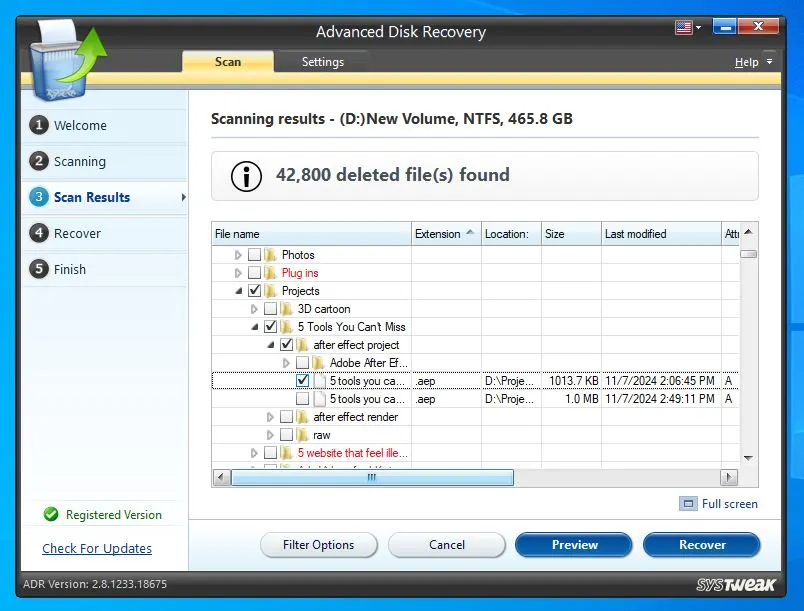Click the info icon beside deleted files count
The height and width of the screenshot is (611, 804).
[246, 175]
